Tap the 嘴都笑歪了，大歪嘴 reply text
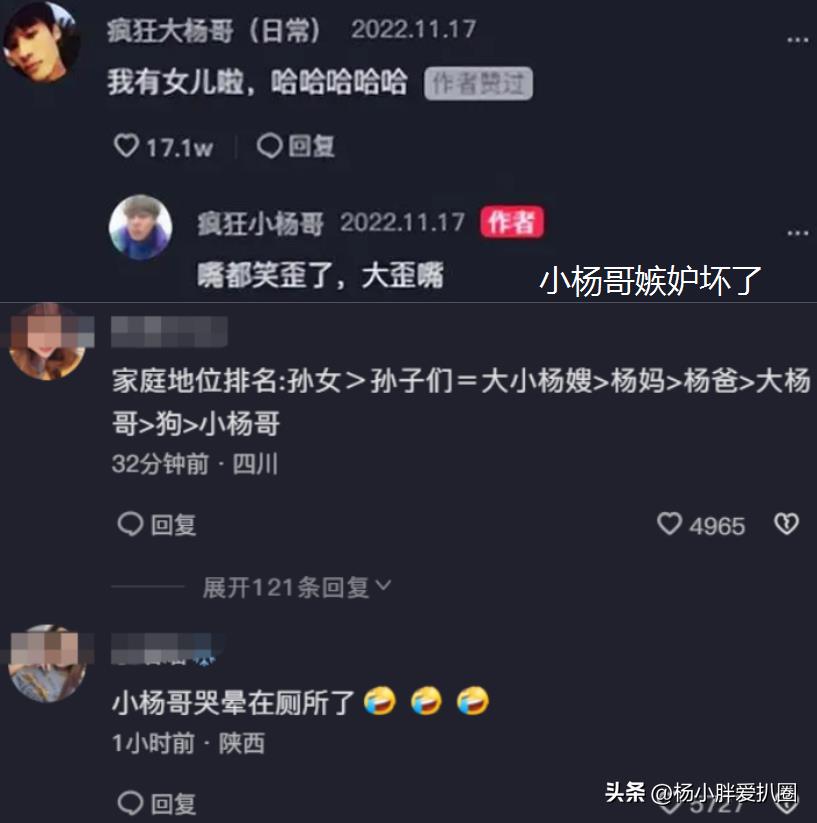This screenshot has height=823, width=817. tap(321, 275)
